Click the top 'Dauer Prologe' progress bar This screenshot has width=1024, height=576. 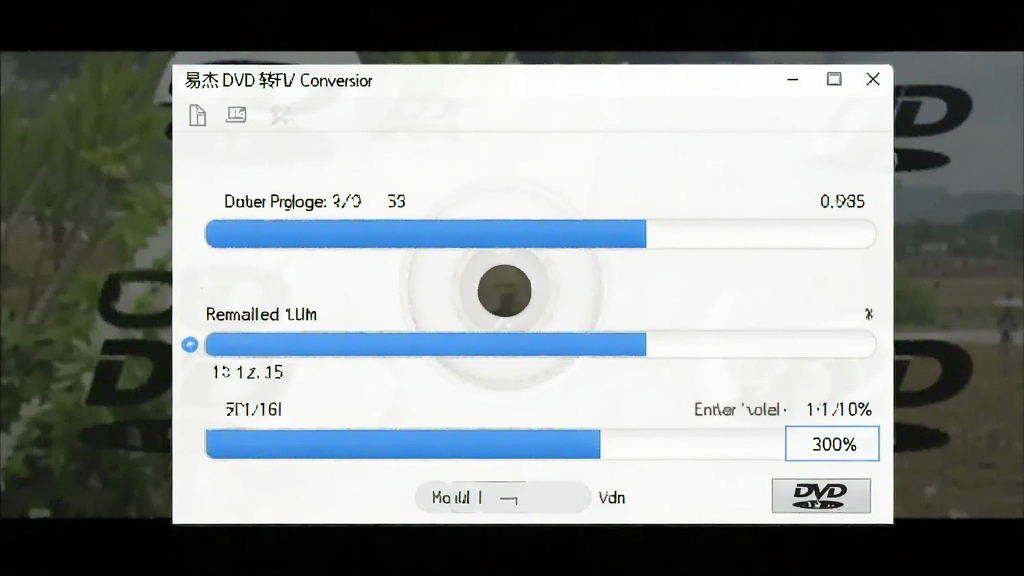point(540,234)
